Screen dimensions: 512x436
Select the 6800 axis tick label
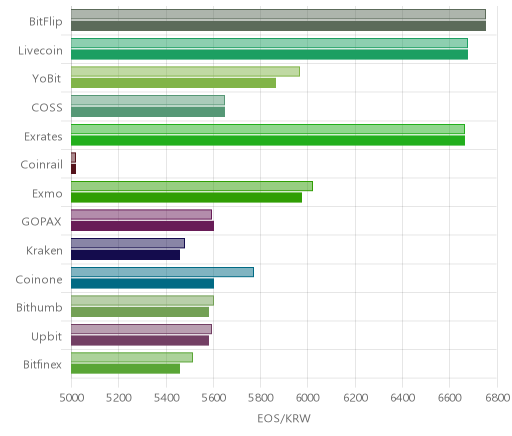click(497, 398)
